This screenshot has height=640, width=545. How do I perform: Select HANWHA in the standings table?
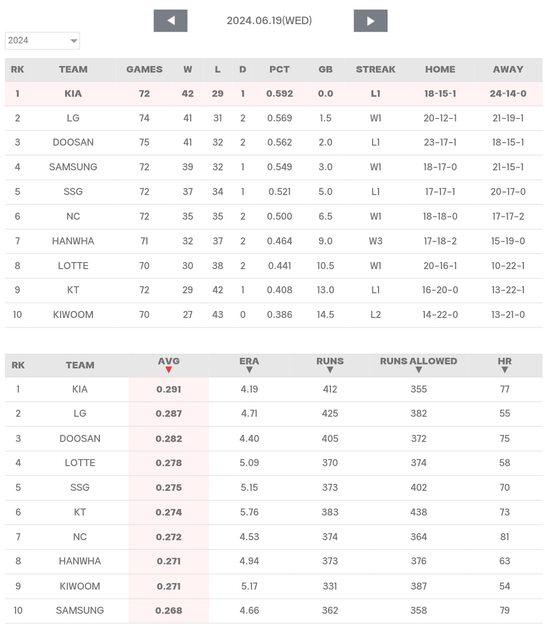(73, 241)
